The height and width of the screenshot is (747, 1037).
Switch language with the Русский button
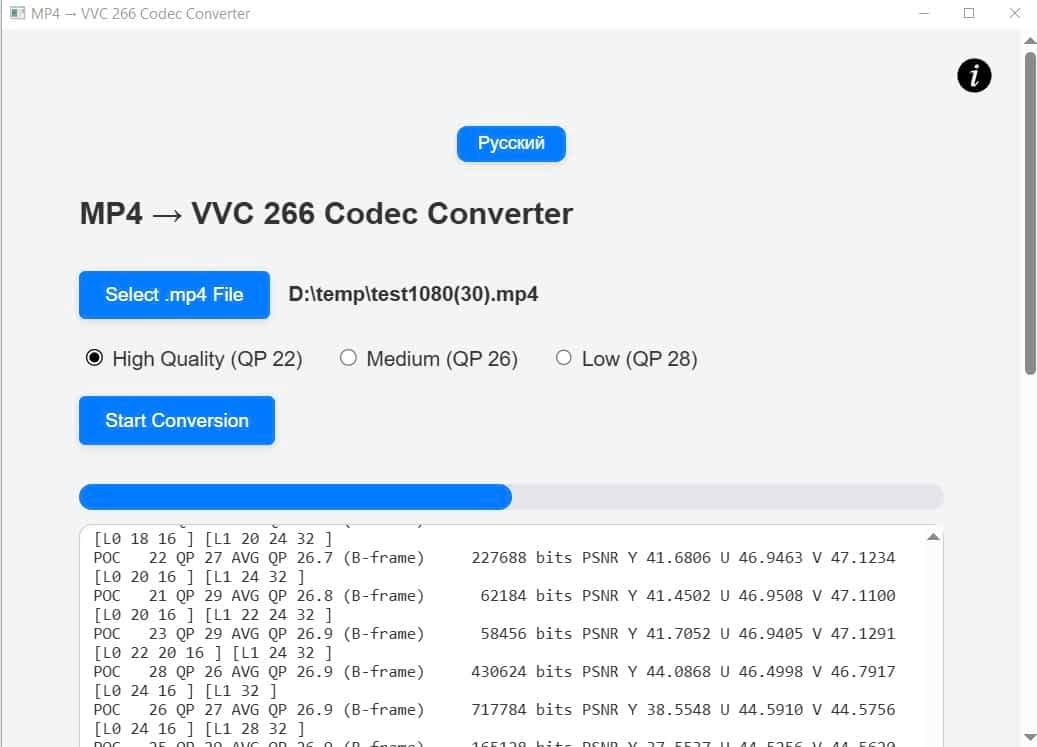[511, 143]
